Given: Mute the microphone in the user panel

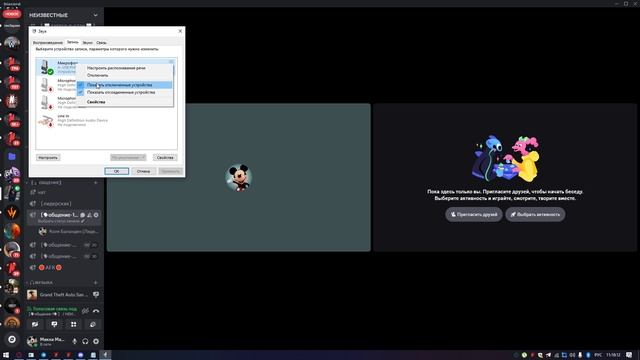Looking at the screenshot, I should 75,341.
